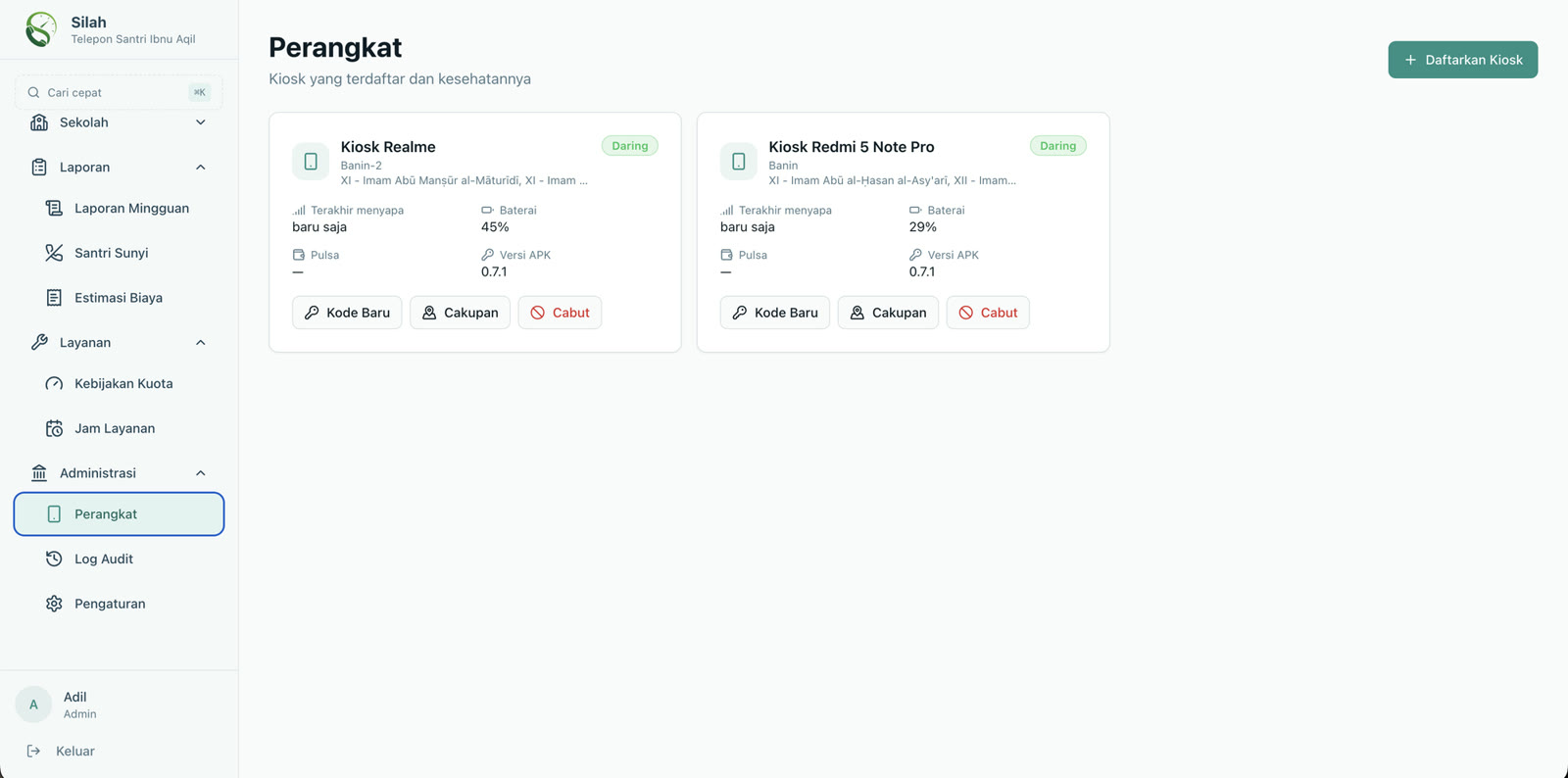Click the Kiosk Realme title

pyautogui.click(x=388, y=147)
